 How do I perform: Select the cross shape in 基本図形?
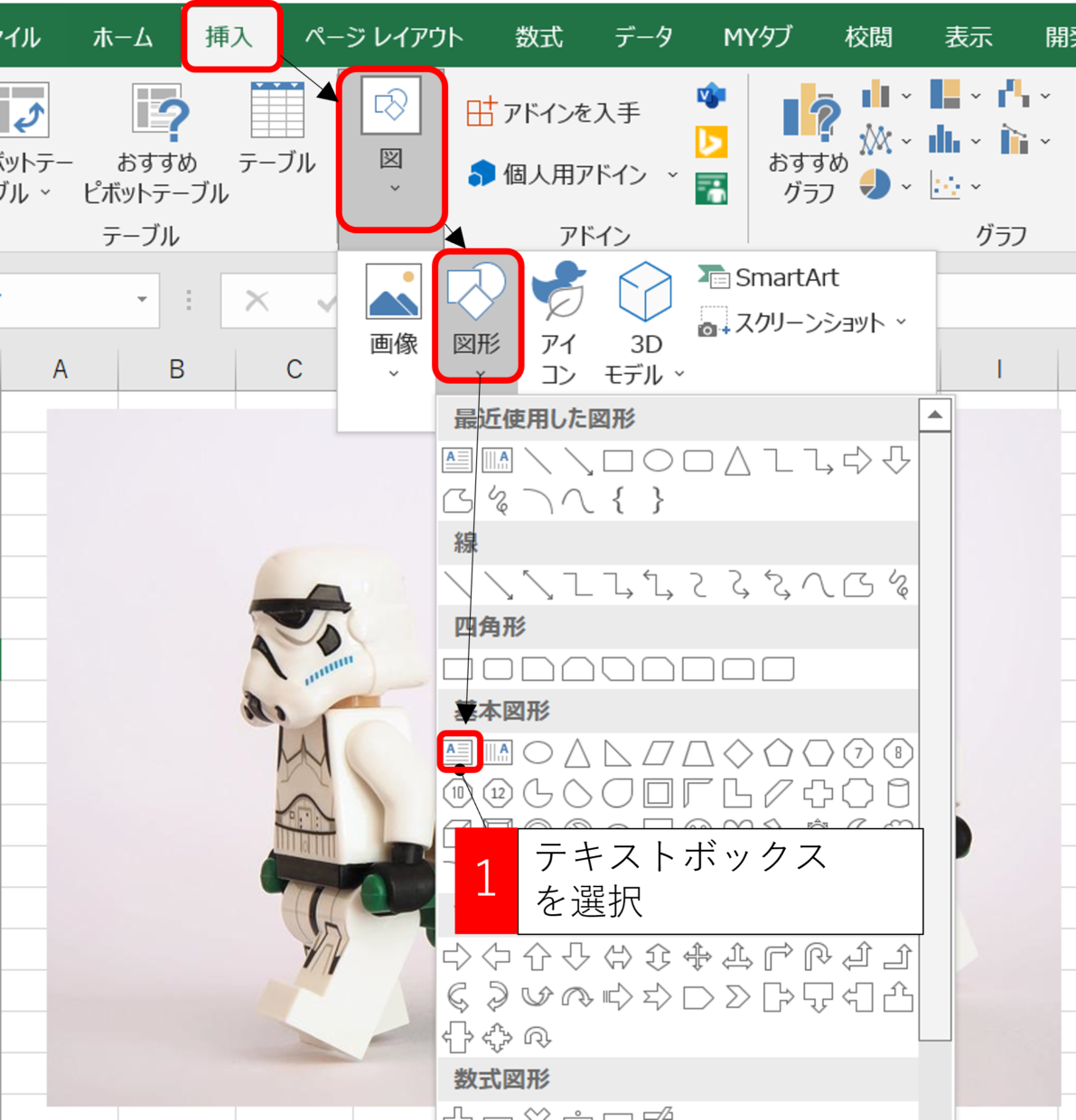pyautogui.click(x=818, y=793)
